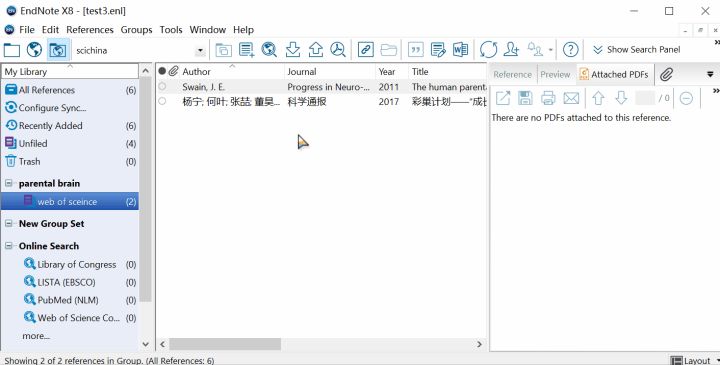This screenshot has height=365, width=720.
Task: Click Format Bibliography icon
Action: [x=438, y=50]
